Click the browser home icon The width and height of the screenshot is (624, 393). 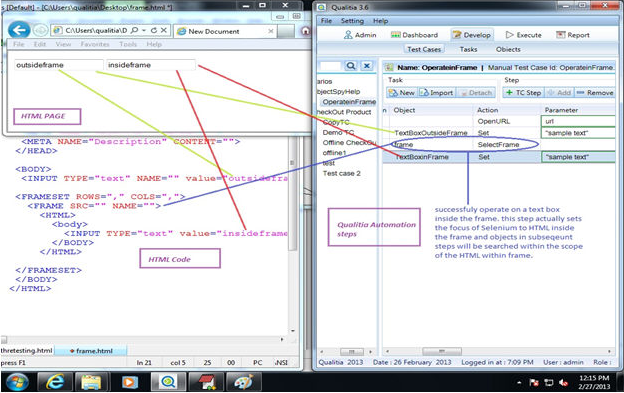point(305,31)
